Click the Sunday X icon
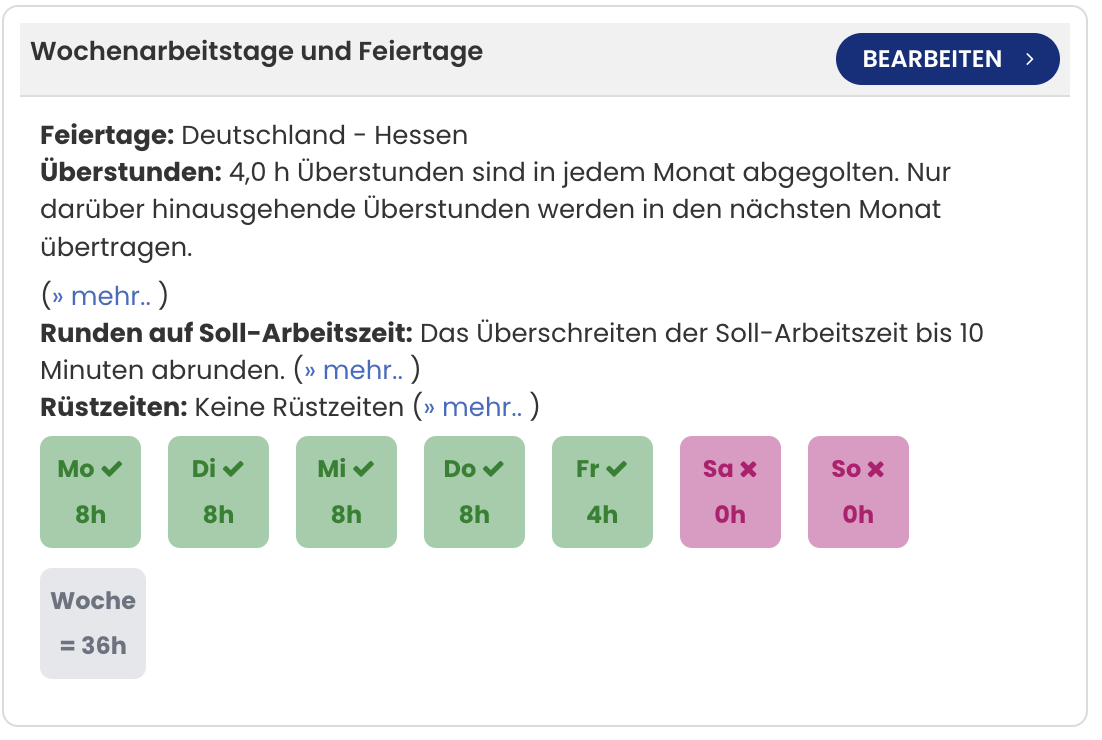1102x740 pixels. [x=875, y=469]
